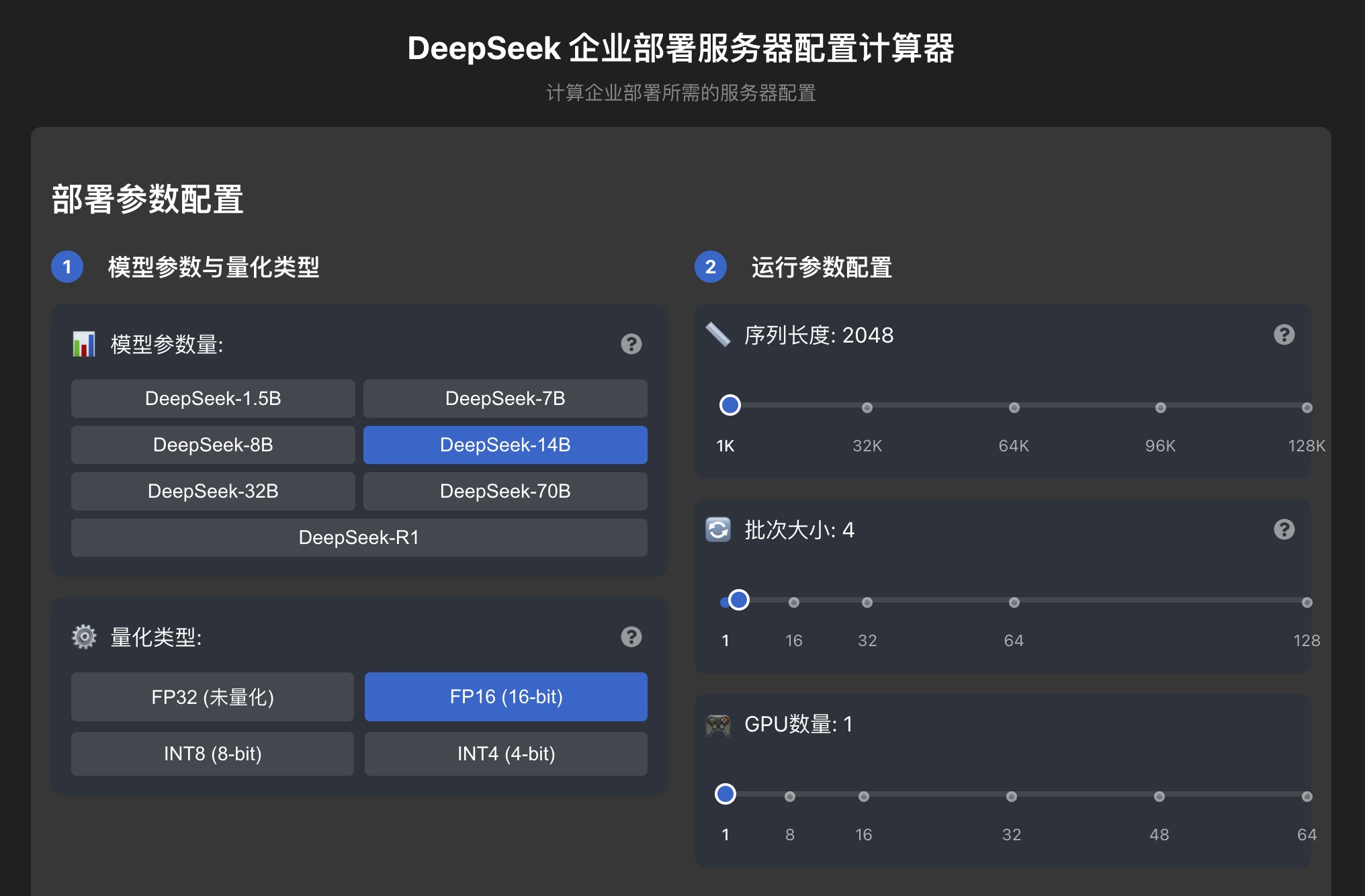Set GPU count to 16 mark
The height and width of the screenshot is (896, 1365).
coord(863,797)
